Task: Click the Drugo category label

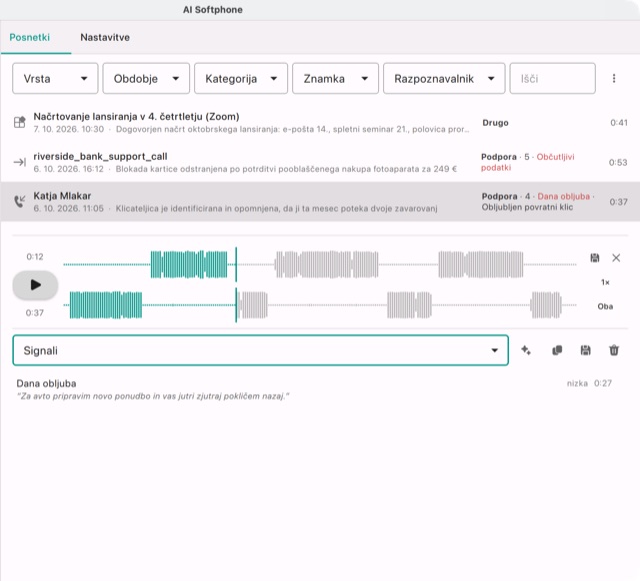Action: [x=495, y=122]
